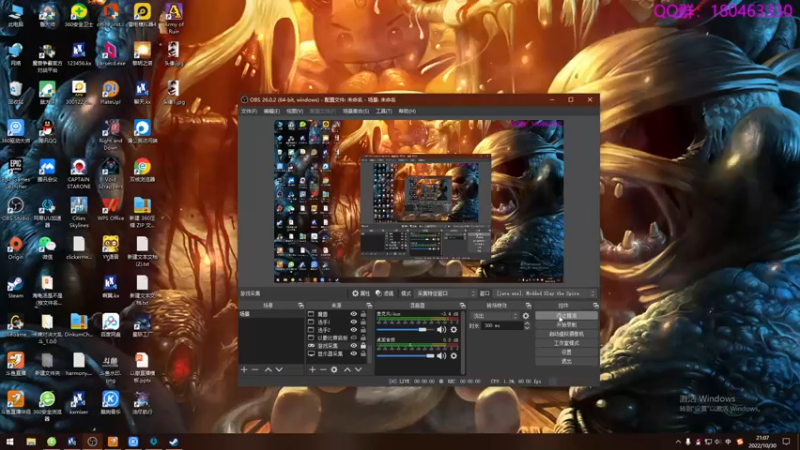Undock the Scene Transitions panel icon
This screenshot has height=450, width=800.
click(x=529, y=305)
